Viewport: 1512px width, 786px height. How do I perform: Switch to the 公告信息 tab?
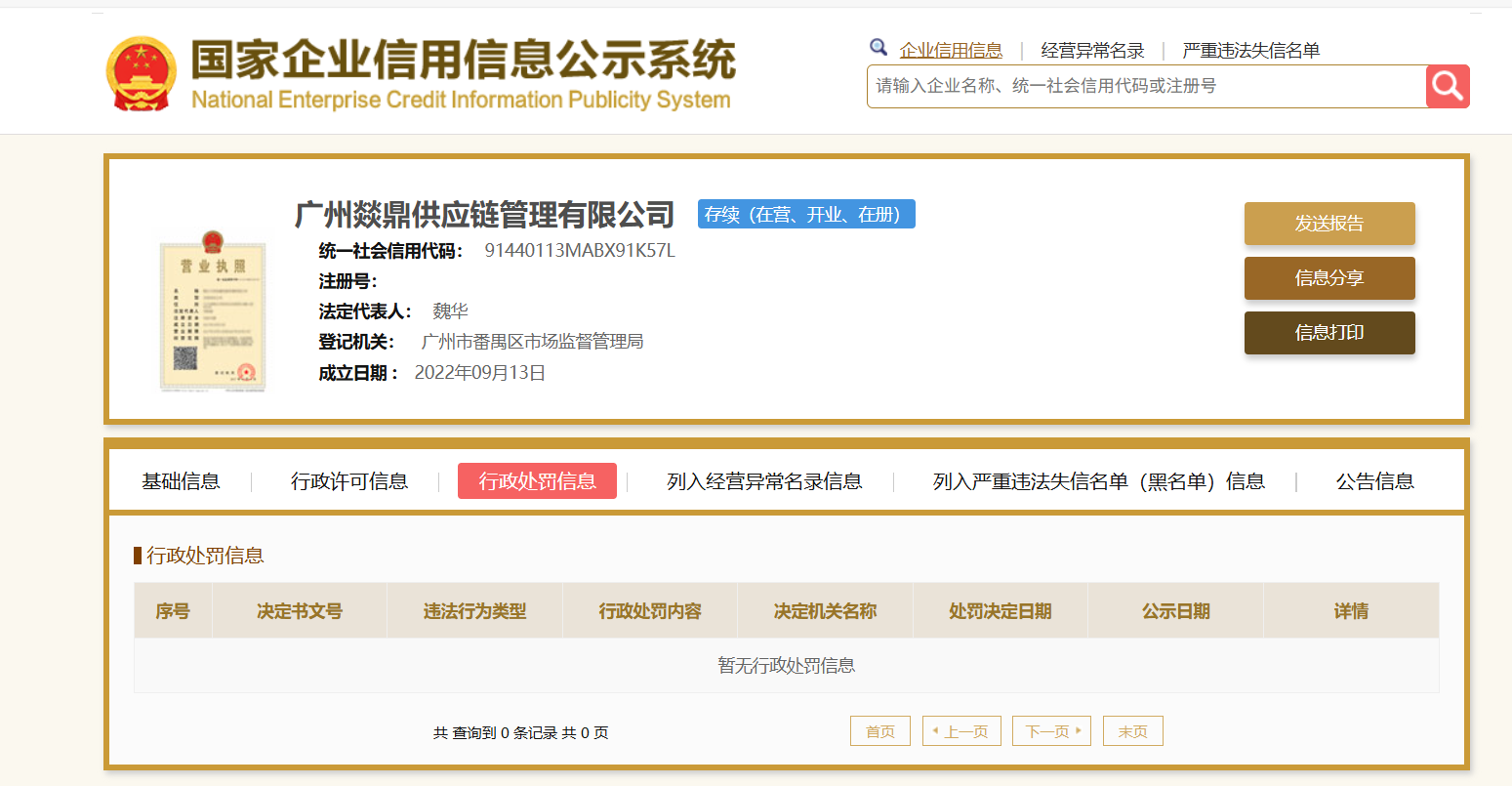(x=1374, y=481)
